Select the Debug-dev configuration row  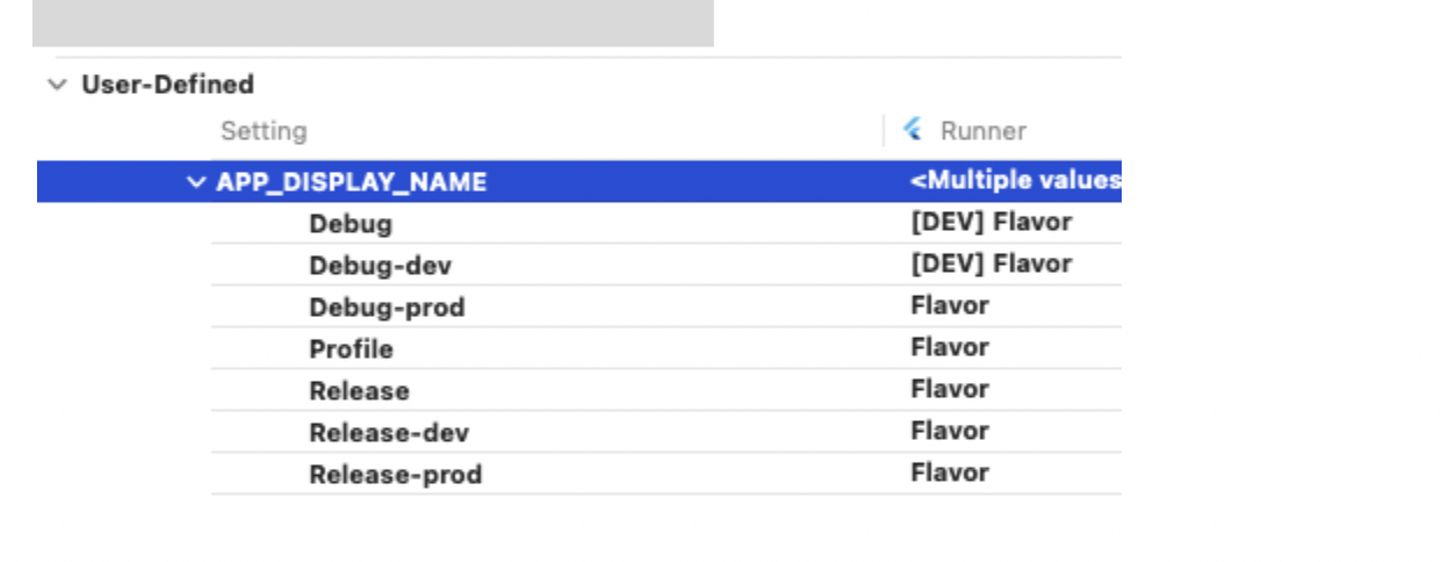point(380,266)
